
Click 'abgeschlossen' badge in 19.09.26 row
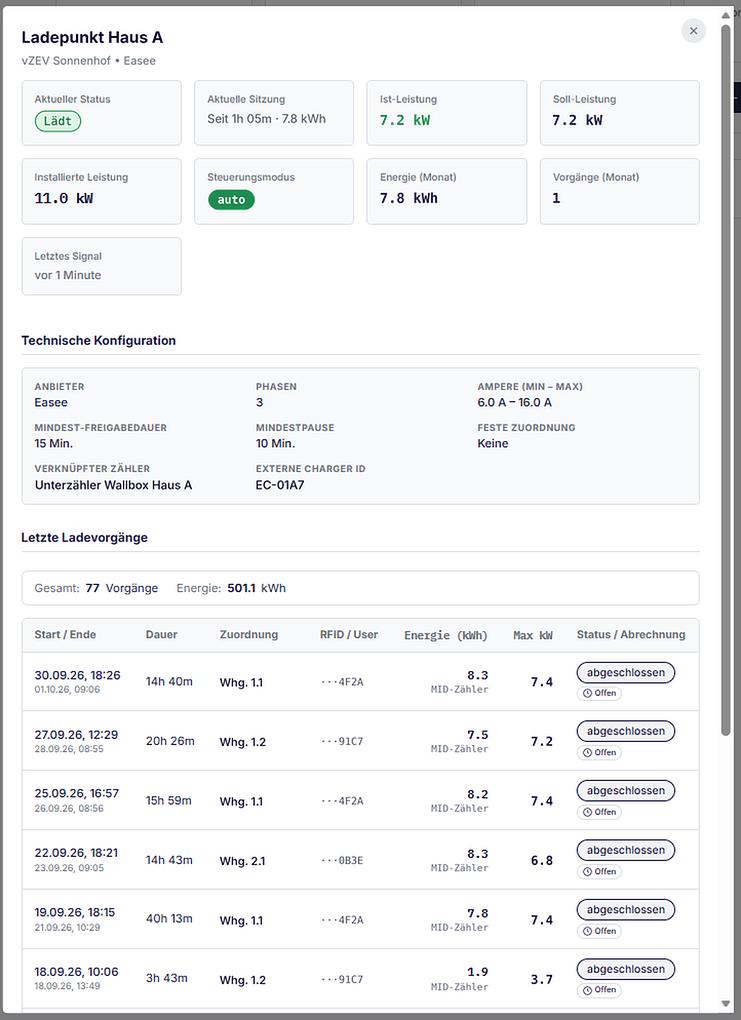[626, 909]
